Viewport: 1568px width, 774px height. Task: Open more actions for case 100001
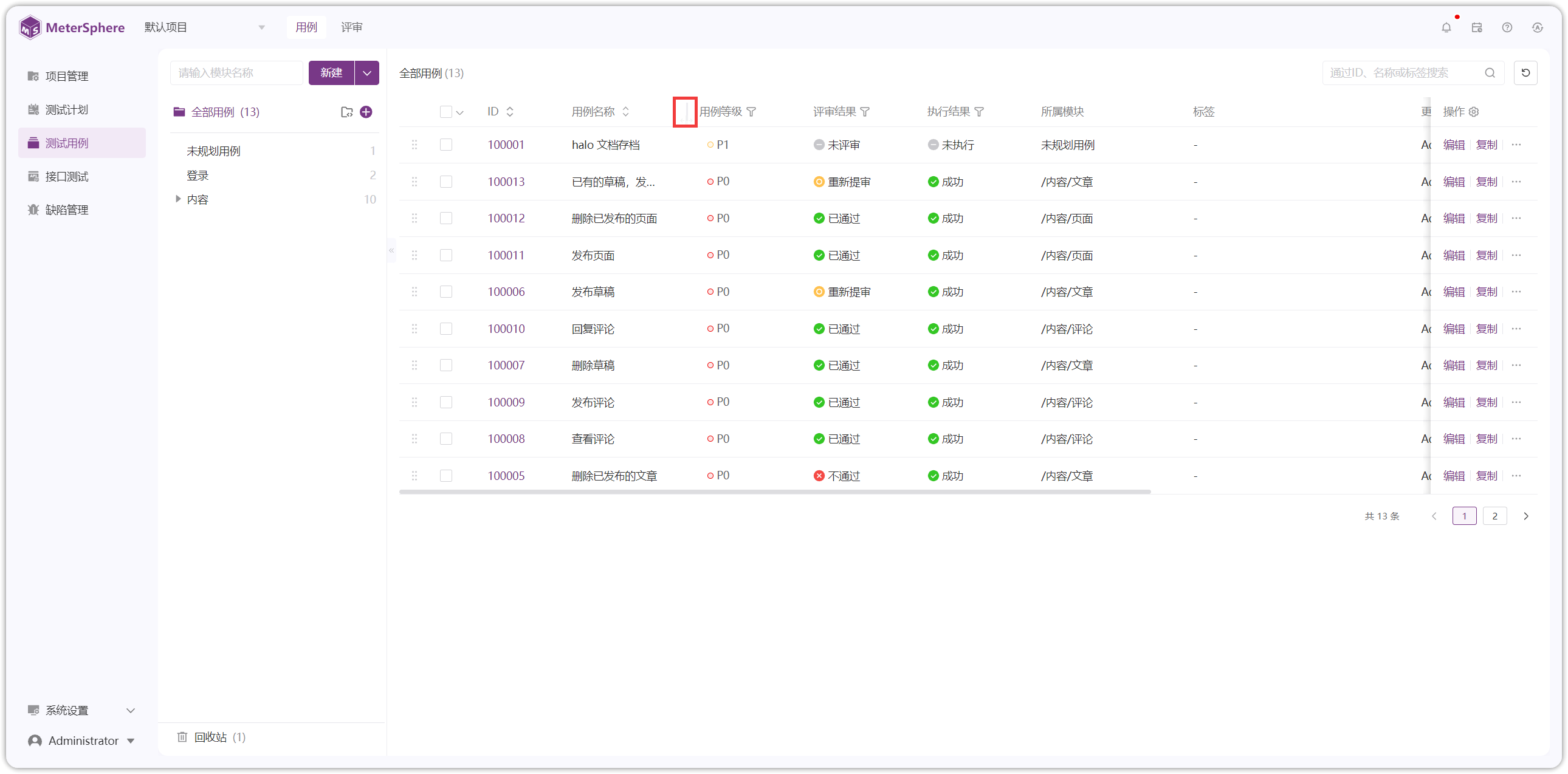[1516, 145]
